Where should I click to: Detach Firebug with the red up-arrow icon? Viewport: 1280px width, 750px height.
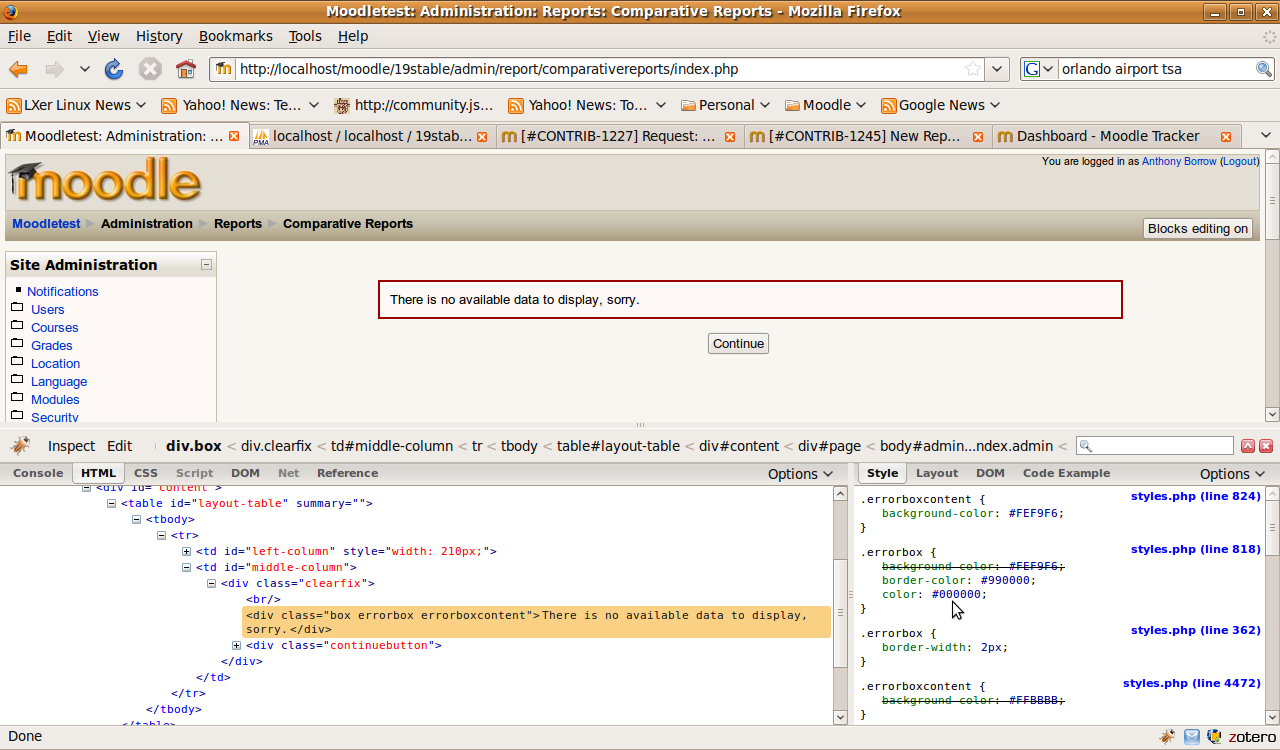point(1248,446)
